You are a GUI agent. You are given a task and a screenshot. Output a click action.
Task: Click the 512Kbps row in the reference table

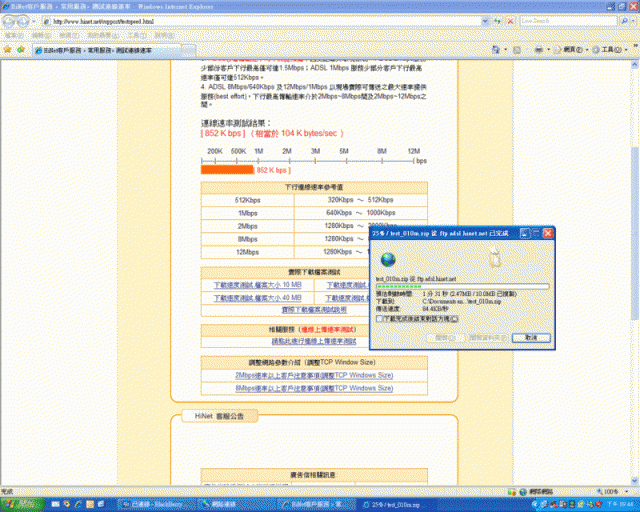coord(314,200)
